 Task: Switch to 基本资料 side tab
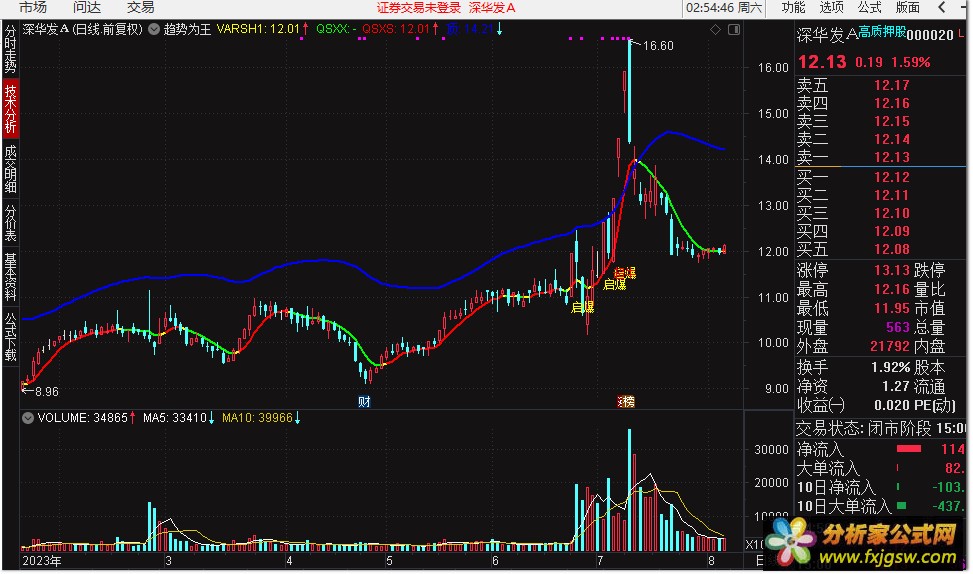point(11,277)
